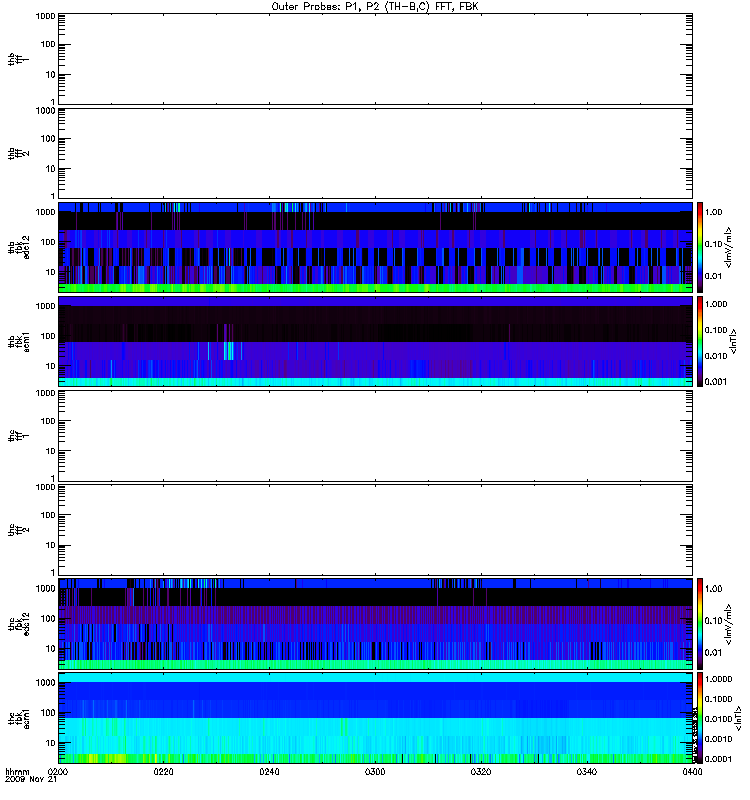Click the 'thb fbk edc12' y-axis title
Screen dimensions: 750x800
click(x=19, y=247)
